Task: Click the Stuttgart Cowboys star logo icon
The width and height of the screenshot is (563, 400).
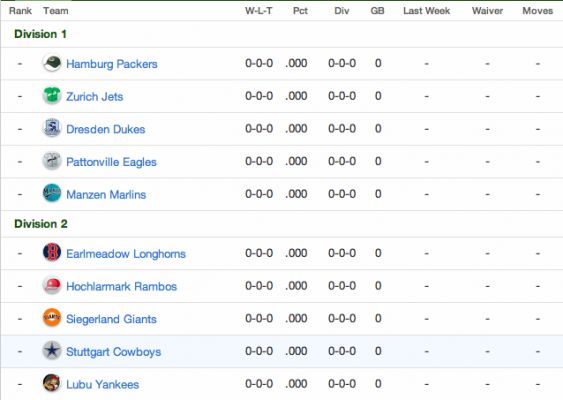Action: point(52,350)
